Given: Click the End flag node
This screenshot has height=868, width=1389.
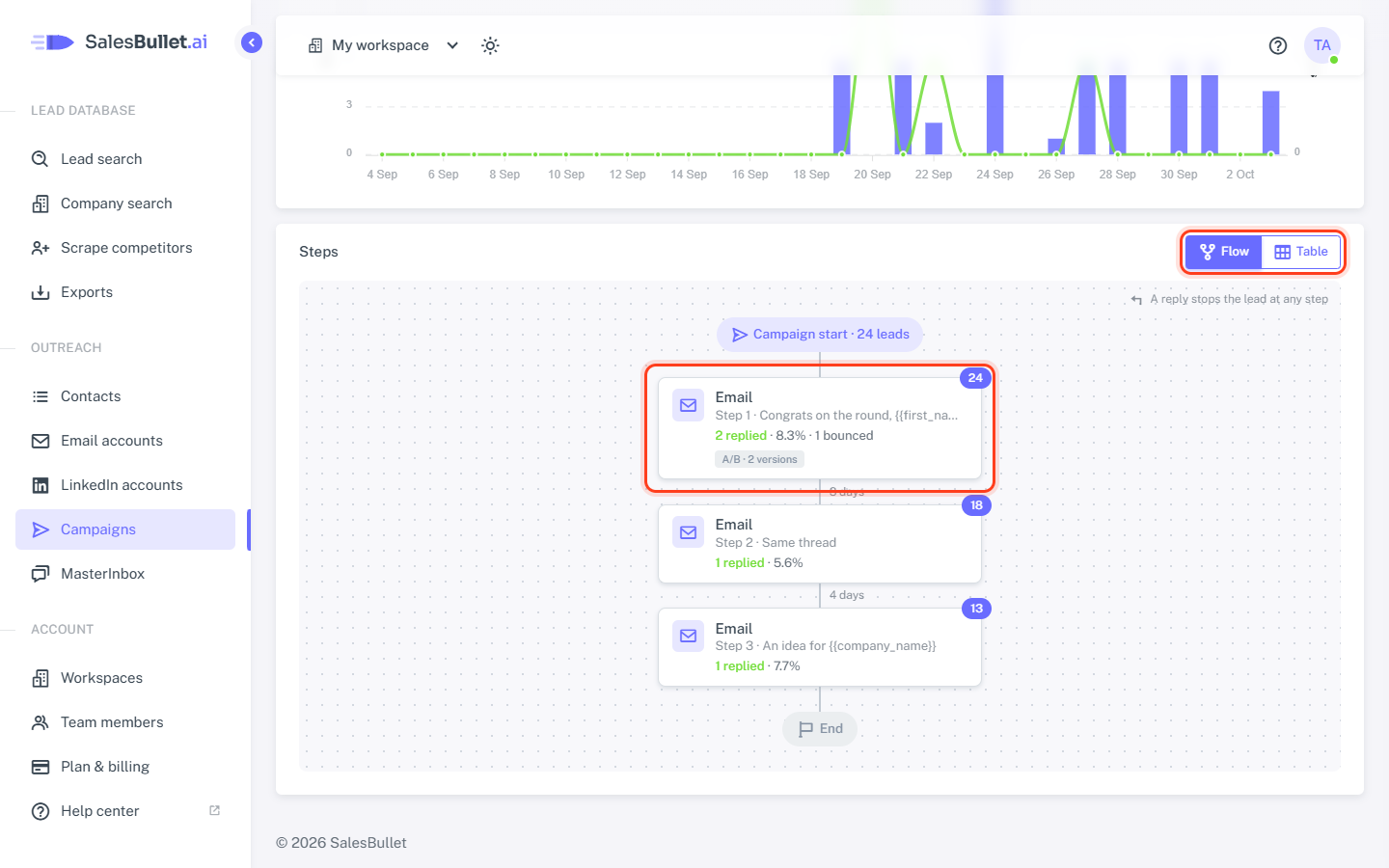Looking at the screenshot, I should coord(820,729).
